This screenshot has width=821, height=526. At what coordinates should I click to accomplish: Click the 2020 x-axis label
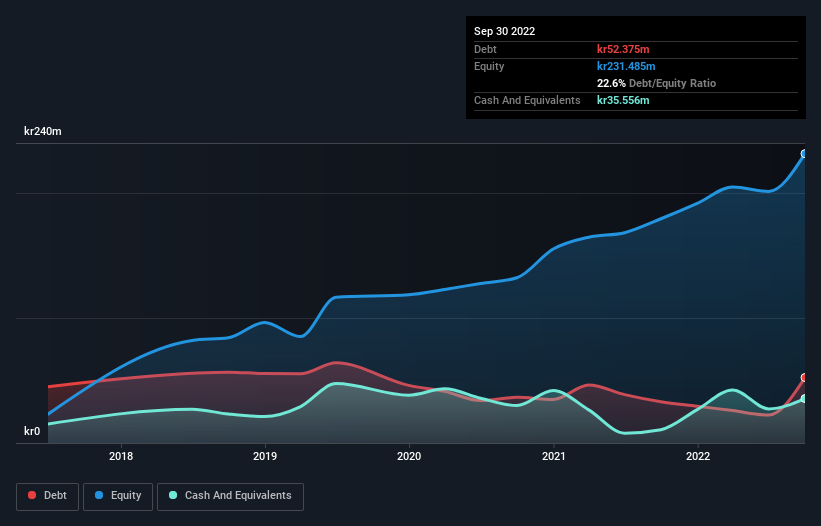[409, 456]
